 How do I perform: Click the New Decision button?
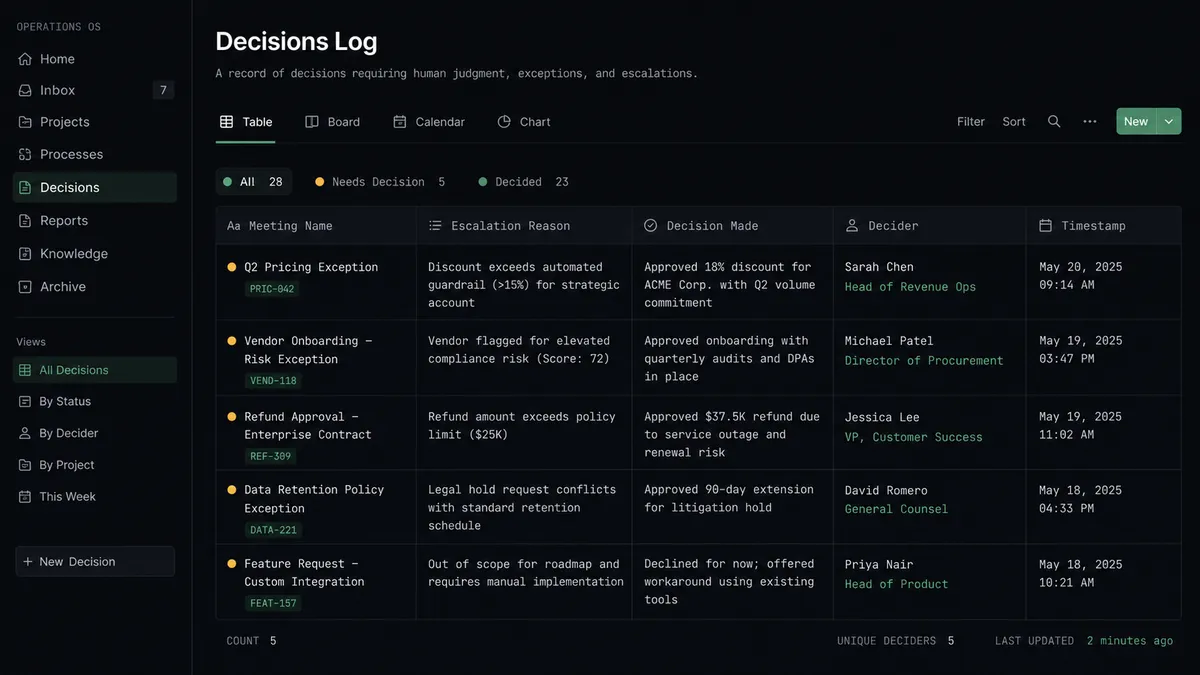[x=95, y=561]
